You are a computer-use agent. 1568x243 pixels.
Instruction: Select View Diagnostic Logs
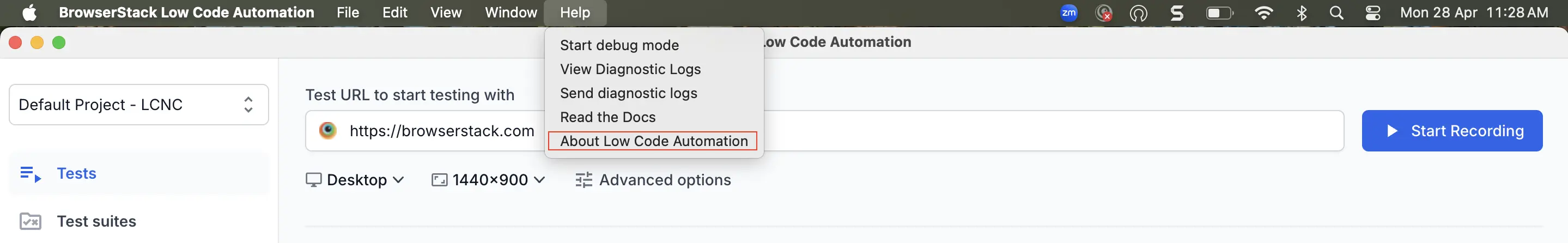point(630,69)
